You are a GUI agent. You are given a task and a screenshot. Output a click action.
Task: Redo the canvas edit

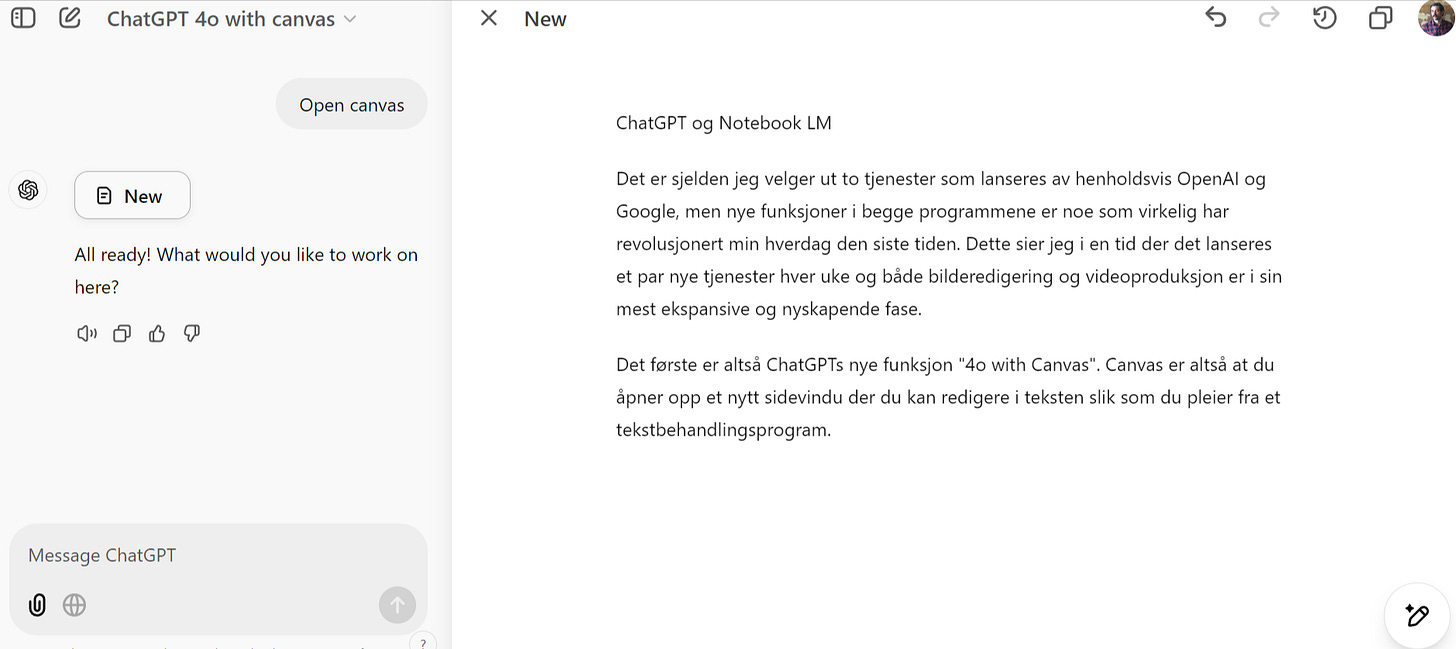pyautogui.click(x=1269, y=18)
